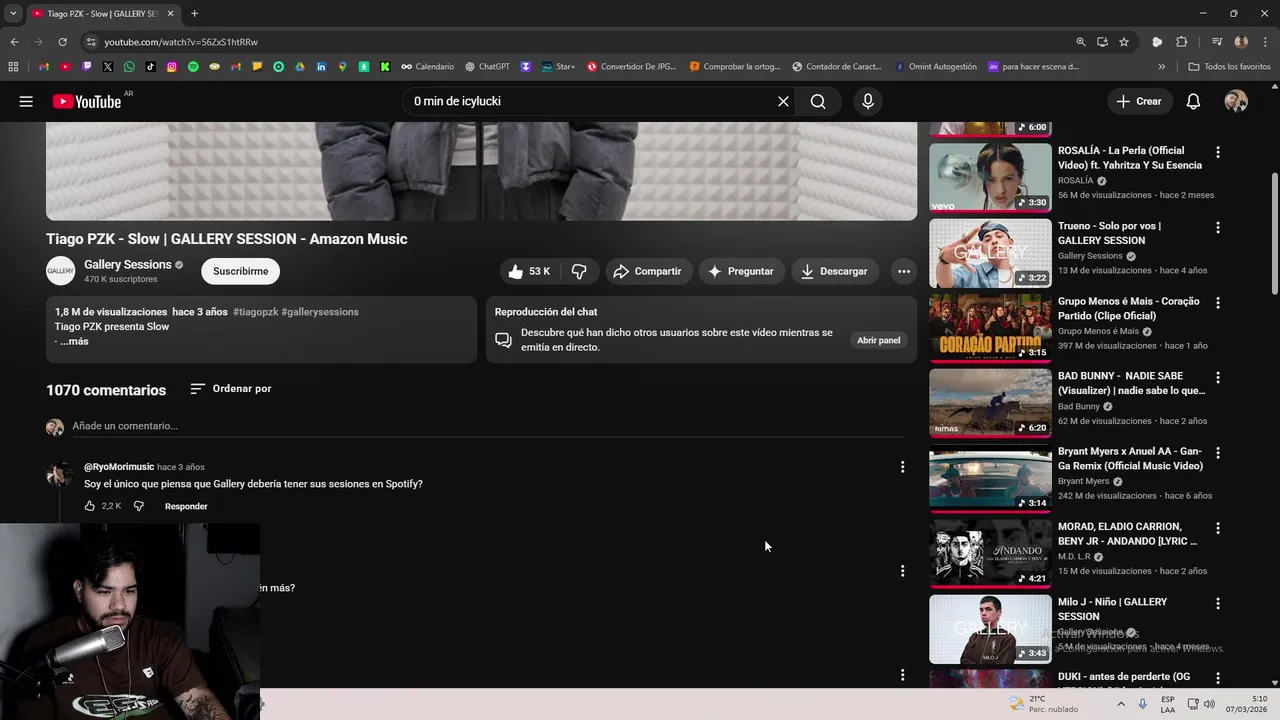Open the #tiagopzk hashtag

click(x=256, y=312)
